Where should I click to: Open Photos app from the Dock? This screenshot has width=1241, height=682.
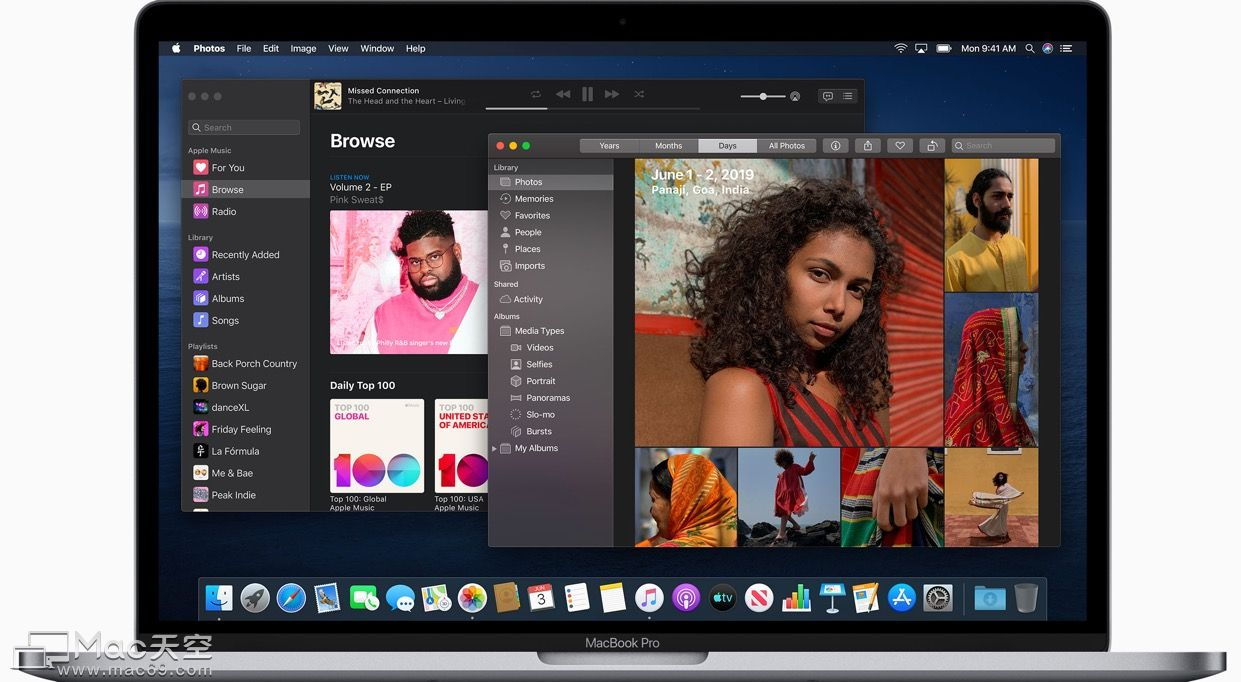click(472, 598)
